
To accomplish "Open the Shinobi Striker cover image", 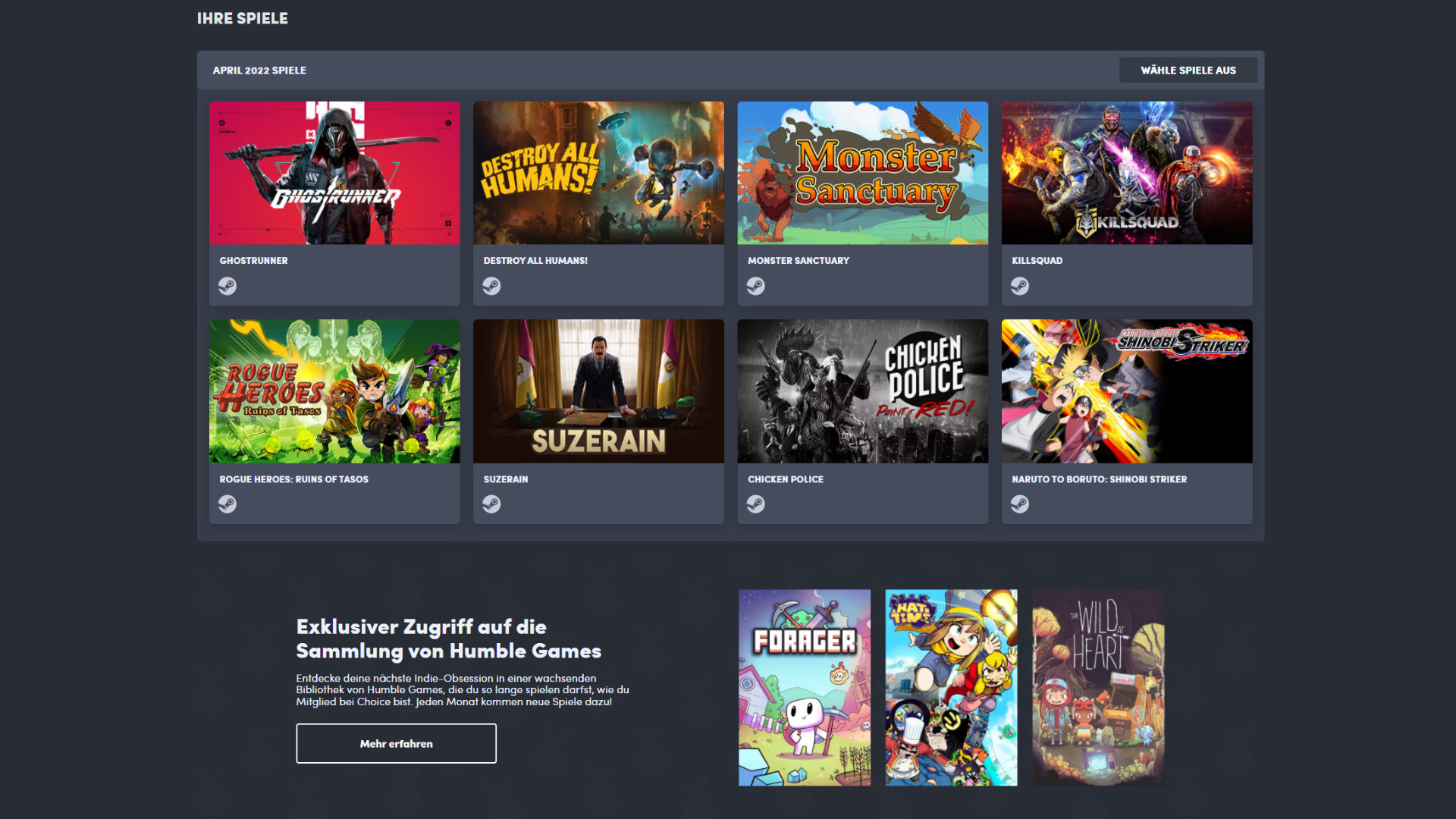I will pyautogui.click(x=1127, y=391).
